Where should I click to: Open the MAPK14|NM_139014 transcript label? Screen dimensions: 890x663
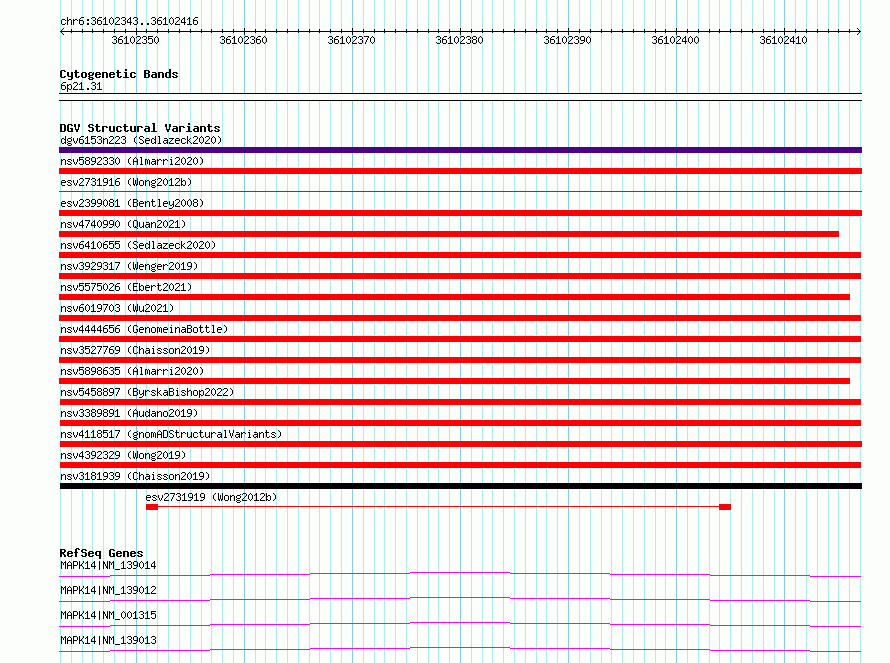click(x=108, y=565)
